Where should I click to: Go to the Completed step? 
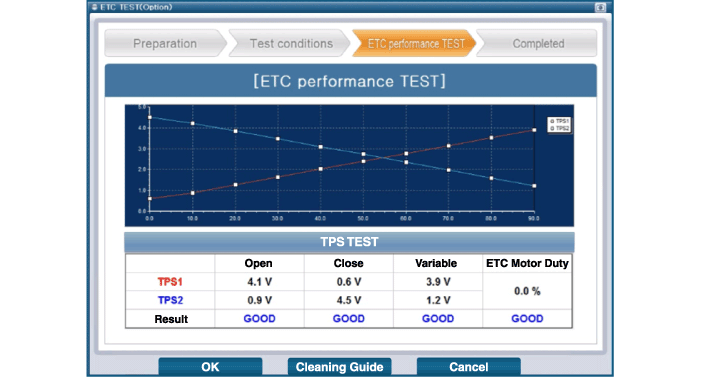pos(537,43)
